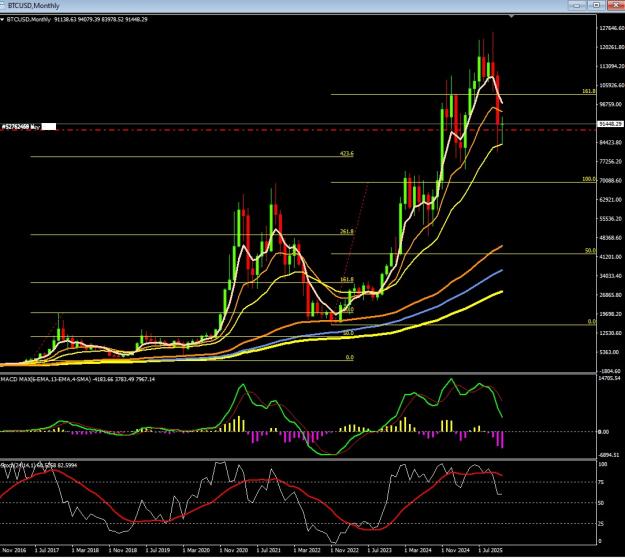Click price scale value 12530.60
625x558 pixels.
tap(611, 333)
